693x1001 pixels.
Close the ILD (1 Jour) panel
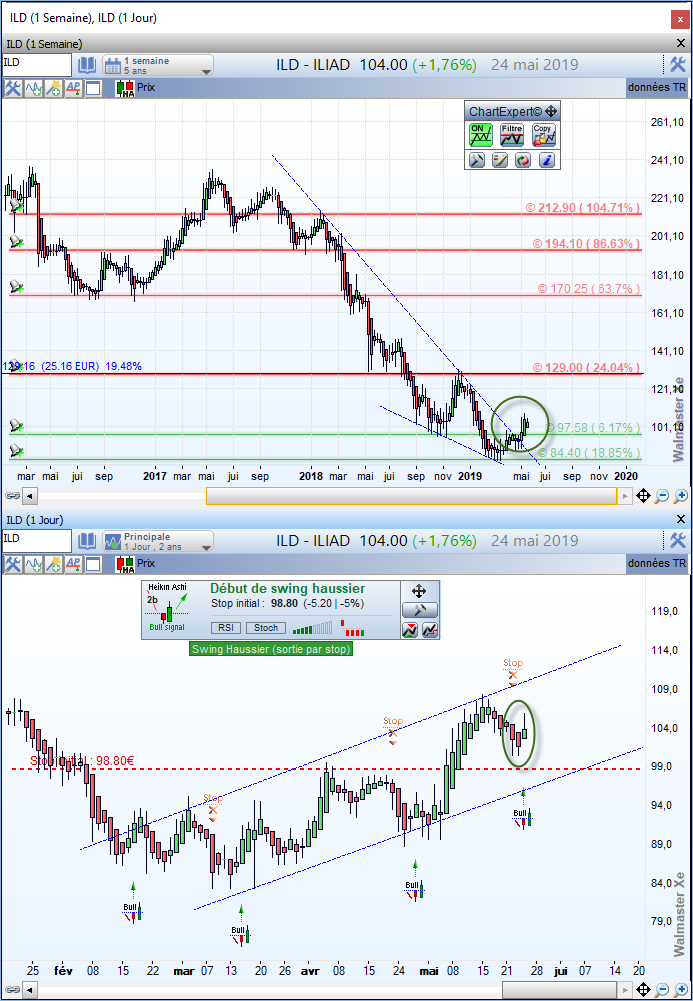tap(680, 520)
